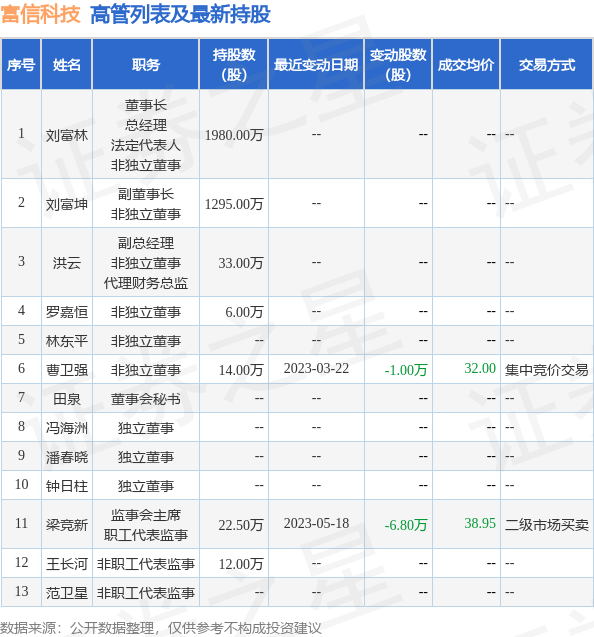594x637 pixels.
Task: Click the 姓名 column header
Action: (x=67, y=65)
